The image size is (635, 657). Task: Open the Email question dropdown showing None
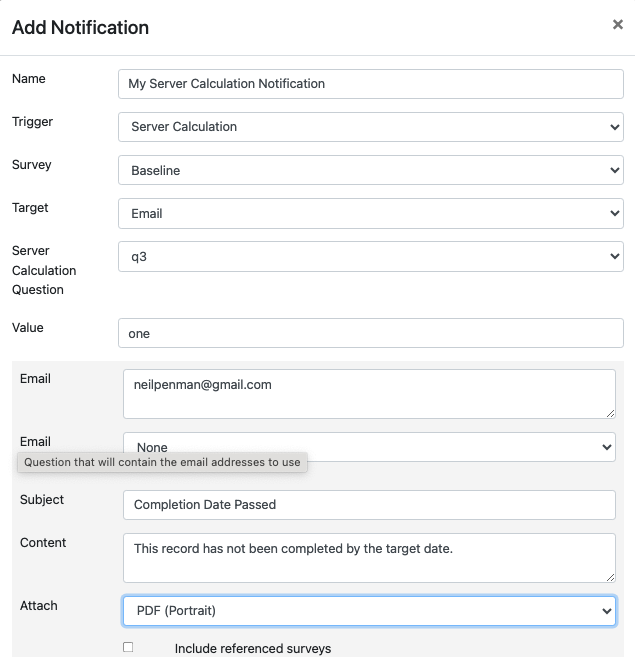pyautogui.click(x=369, y=447)
